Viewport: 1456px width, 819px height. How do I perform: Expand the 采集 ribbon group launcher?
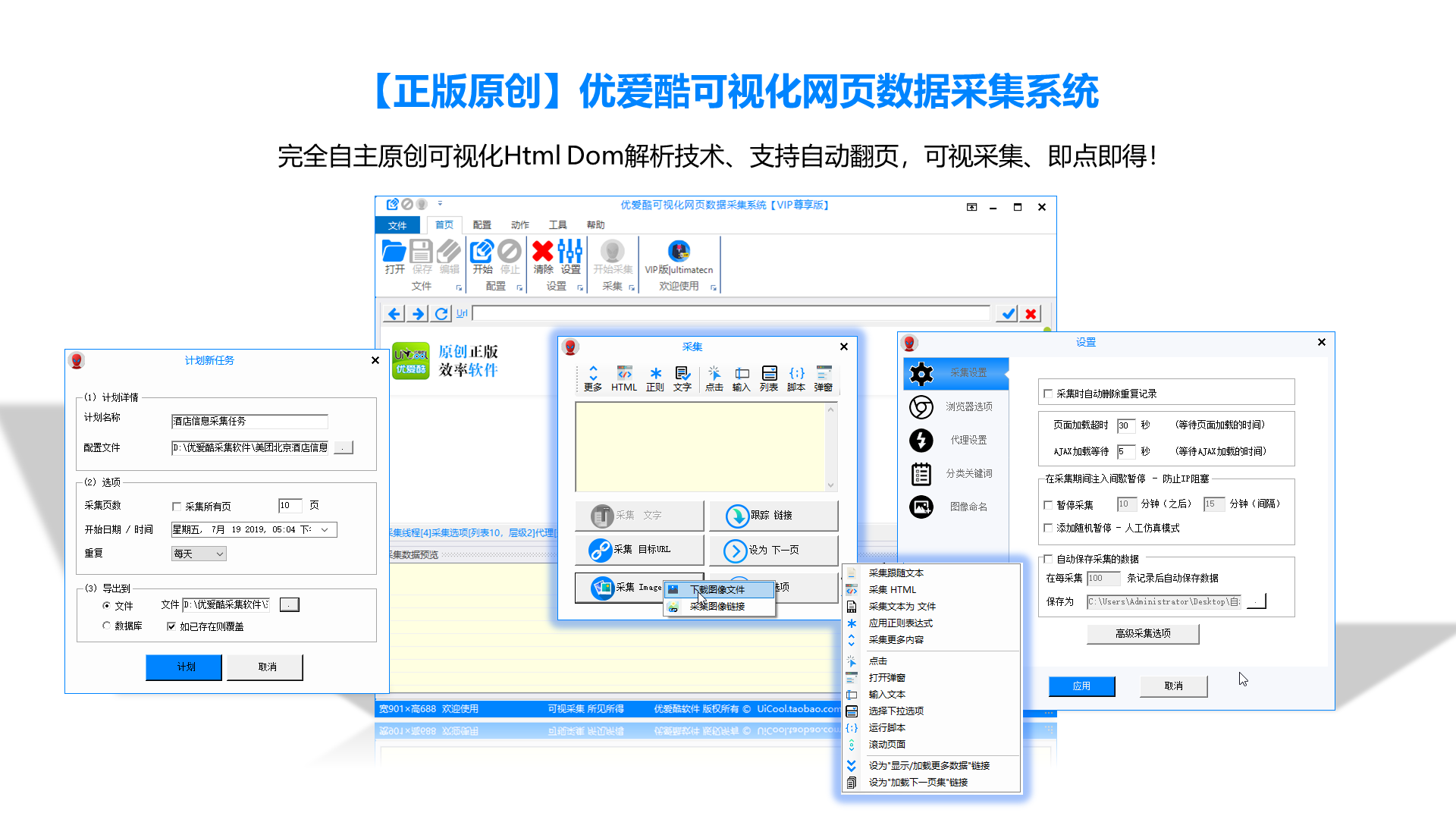pyautogui.click(x=632, y=288)
